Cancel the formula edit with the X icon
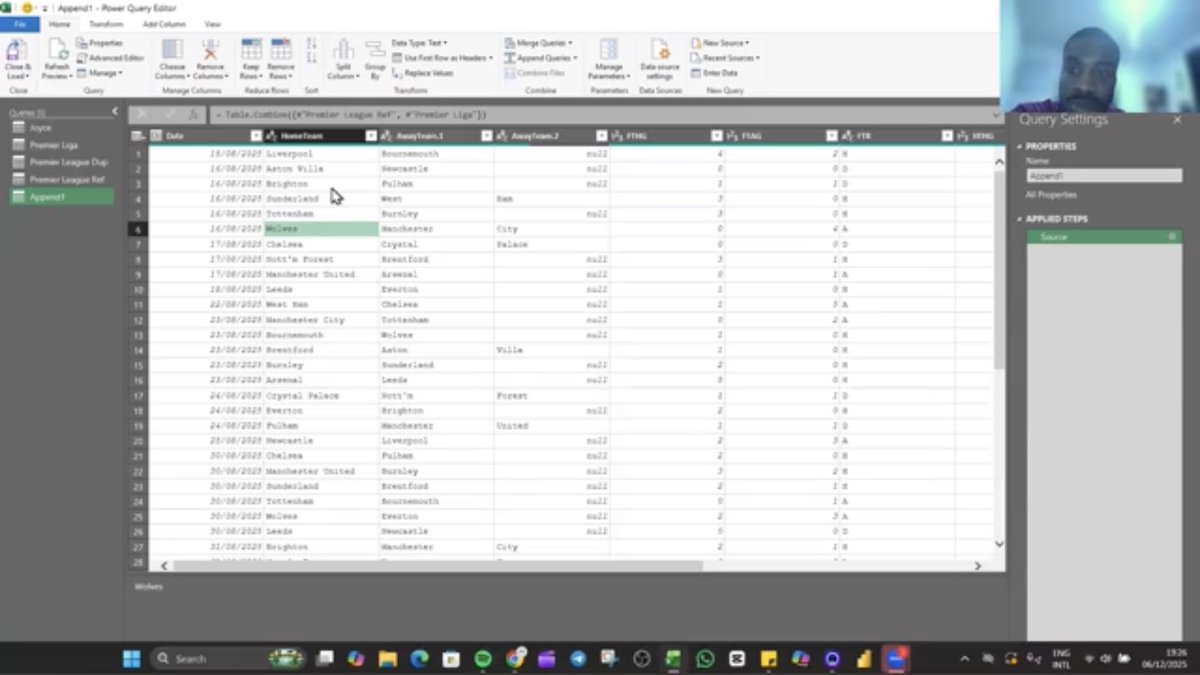Screen dimensions: 1200x675 pos(142,115)
